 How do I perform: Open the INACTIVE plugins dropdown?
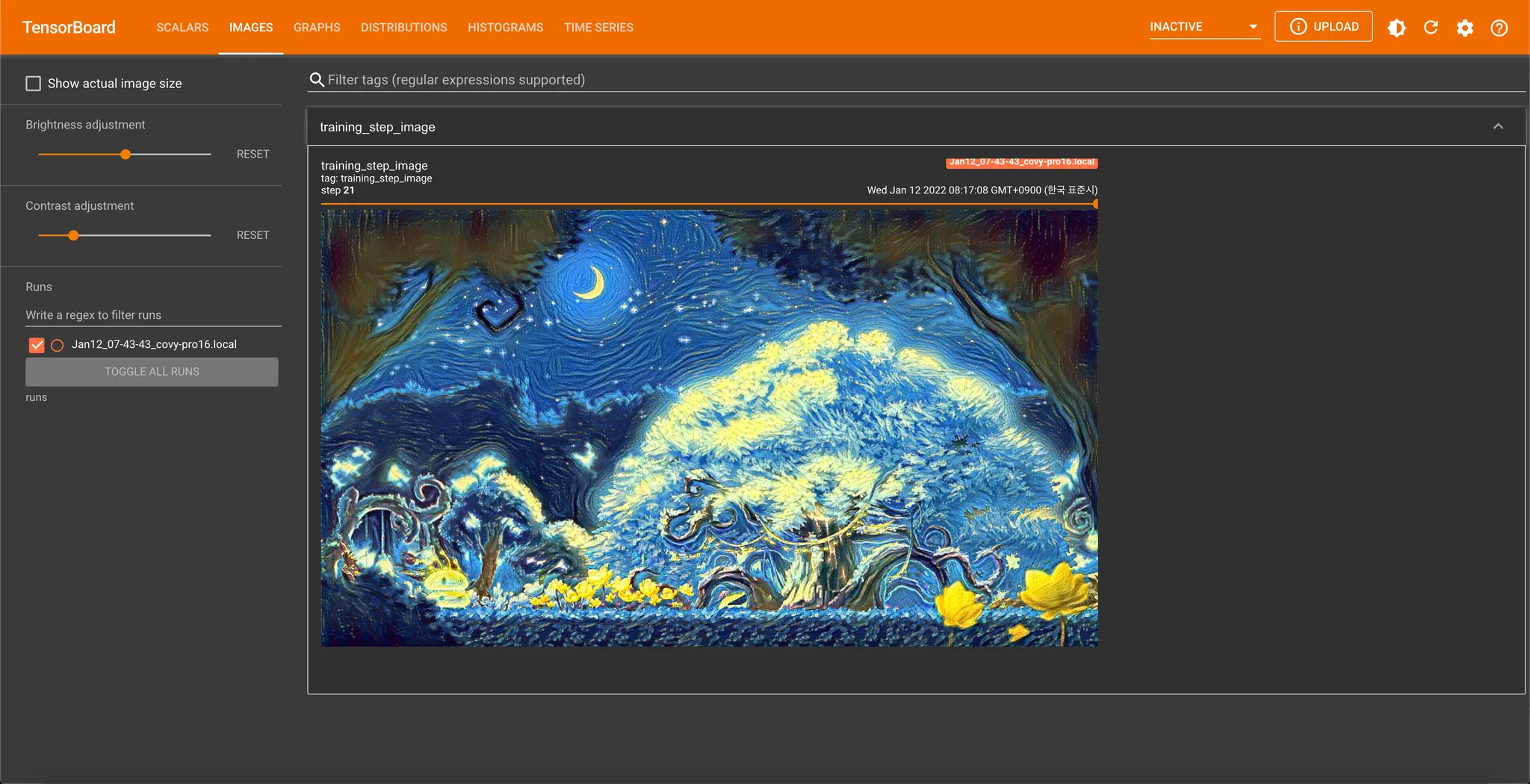point(1204,27)
